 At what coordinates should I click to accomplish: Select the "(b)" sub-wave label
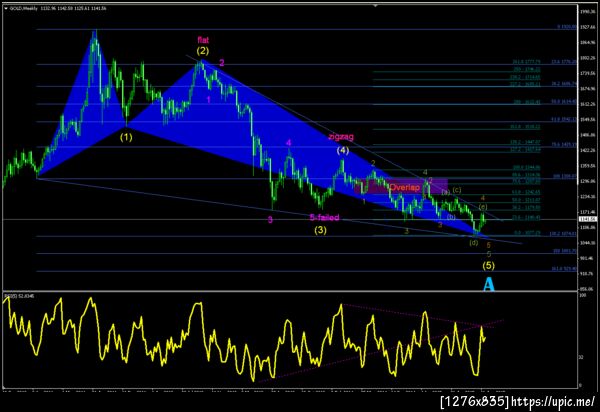coord(451,217)
